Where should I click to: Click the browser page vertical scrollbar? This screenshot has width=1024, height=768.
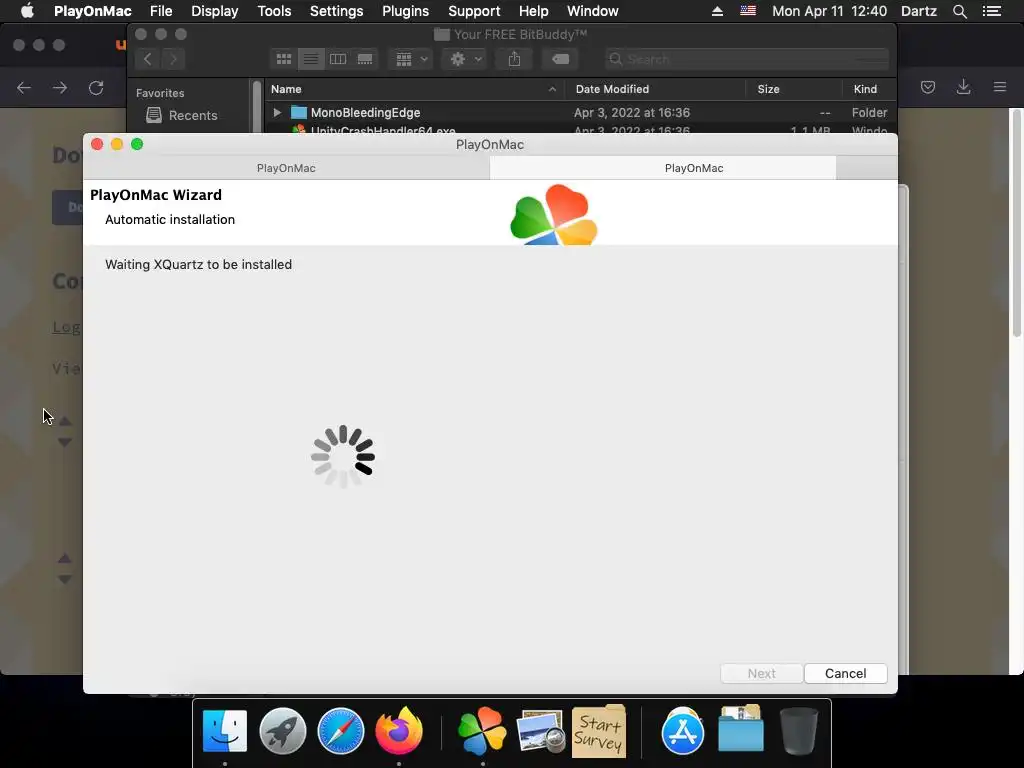1016,225
